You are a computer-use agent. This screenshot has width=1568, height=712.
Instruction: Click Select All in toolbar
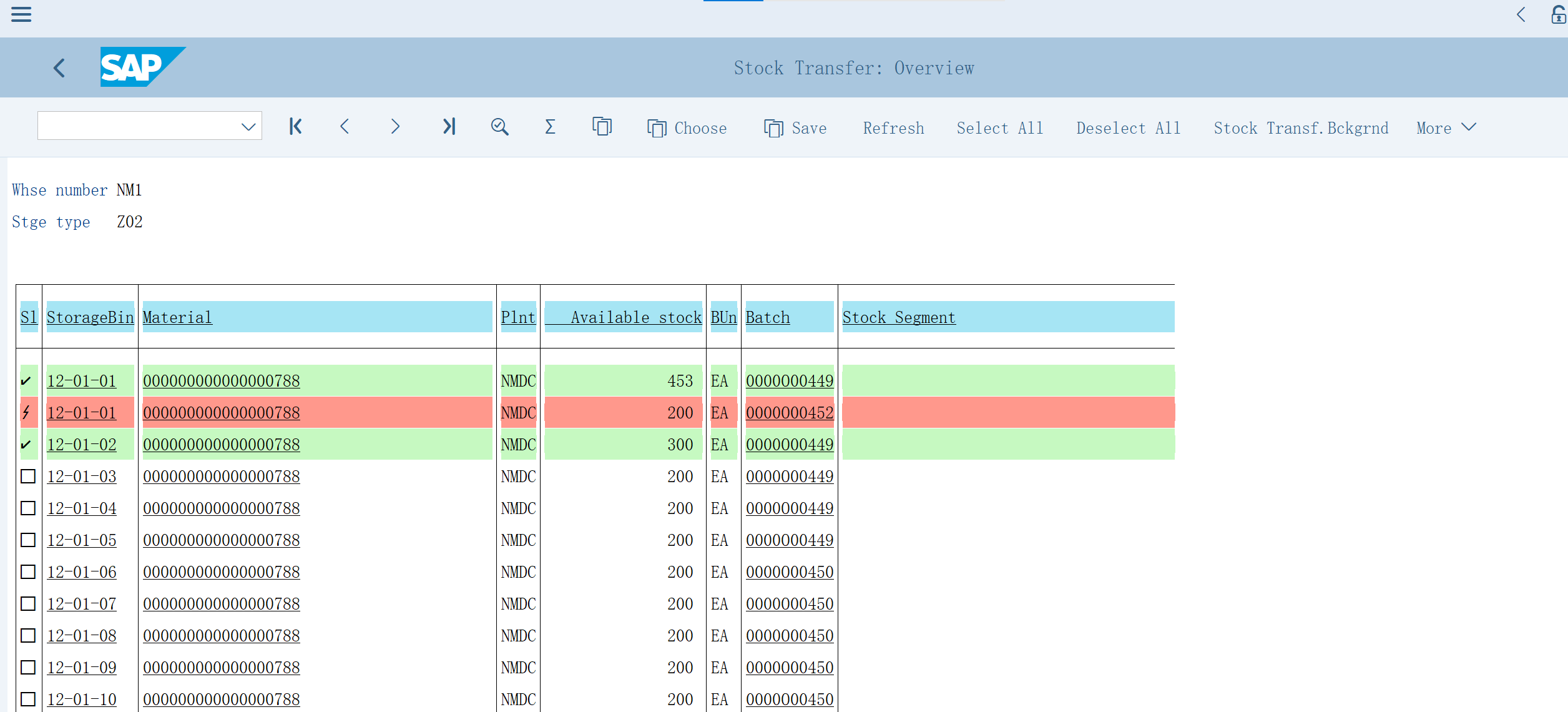pyautogui.click(x=999, y=128)
